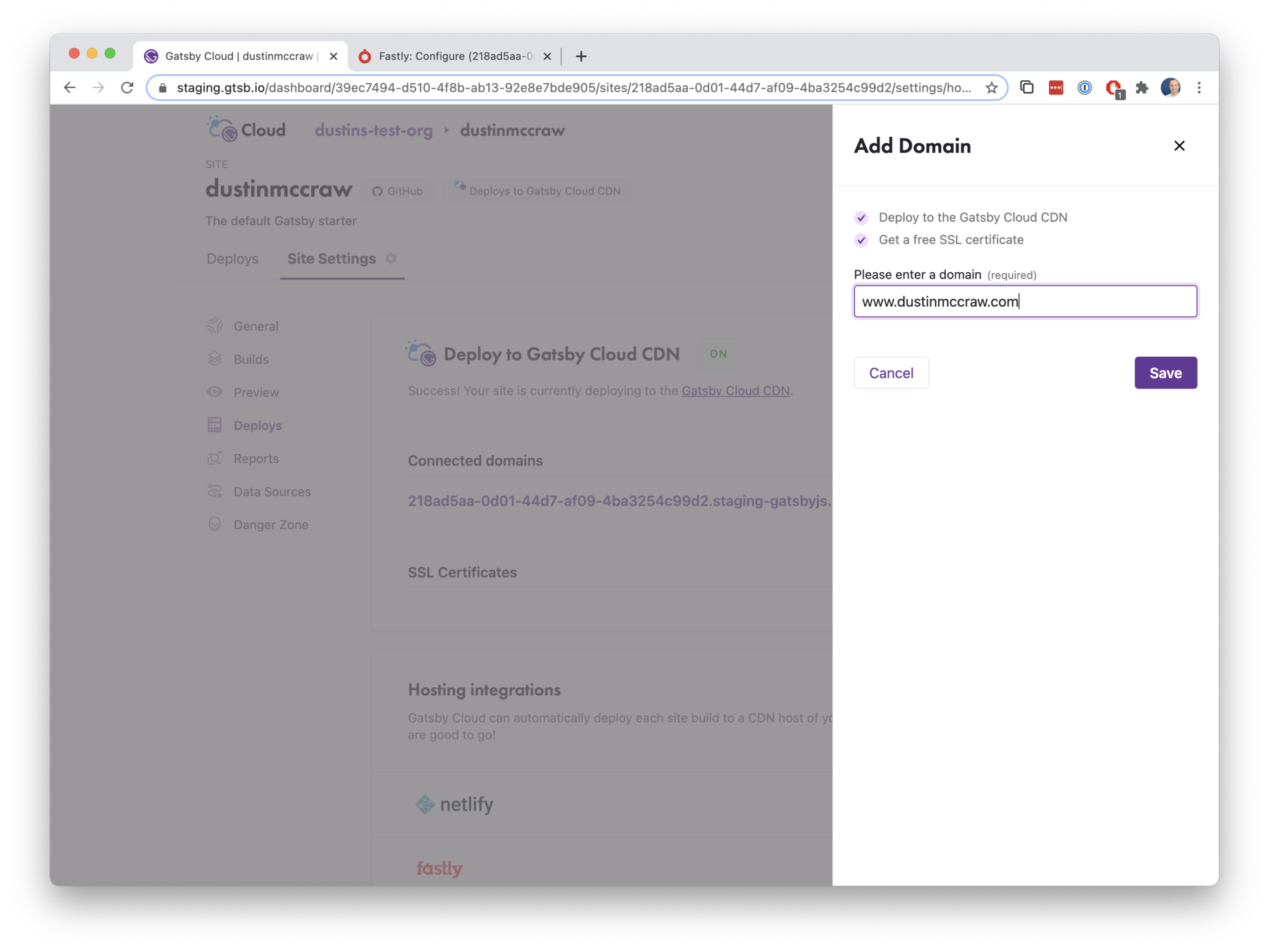
Task: Click the red badge extension icon
Action: tap(1114, 89)
